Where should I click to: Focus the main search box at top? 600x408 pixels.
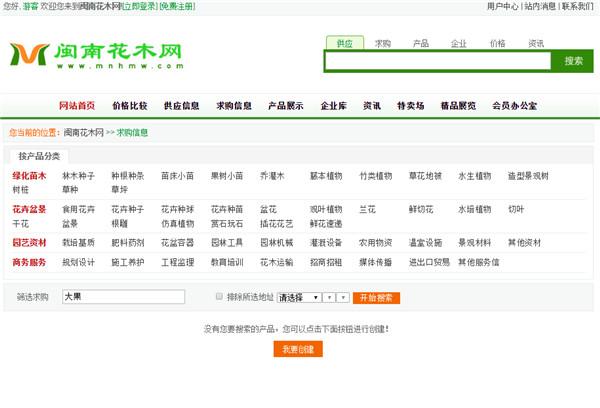coord(438,61)
